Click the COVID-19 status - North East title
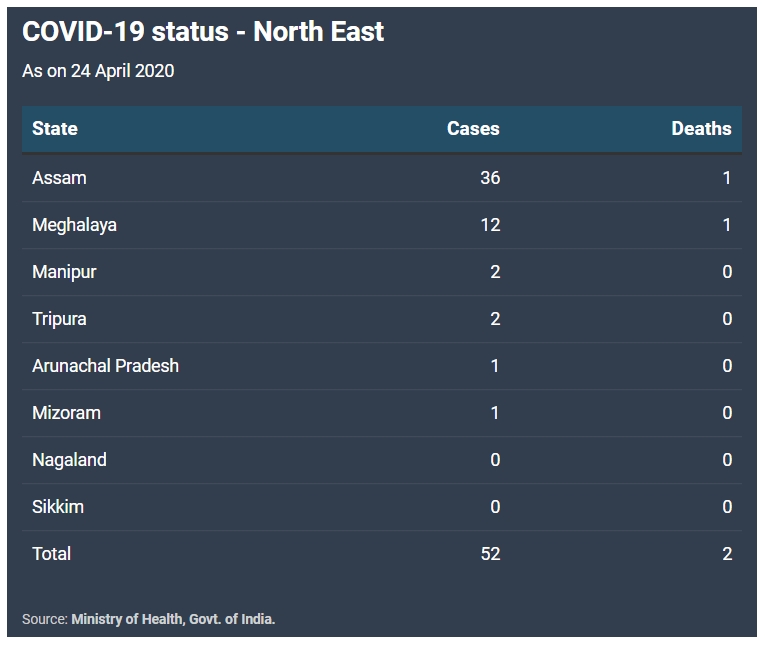This screenshot has width=765, height=646. [x=203, y=32]
